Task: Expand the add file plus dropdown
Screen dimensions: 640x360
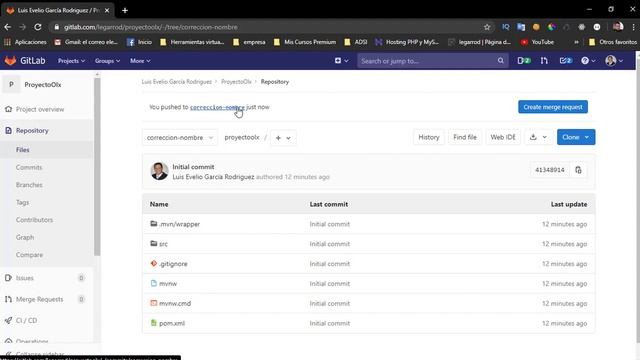Action: pyautogui.click(x=283, y=138)
